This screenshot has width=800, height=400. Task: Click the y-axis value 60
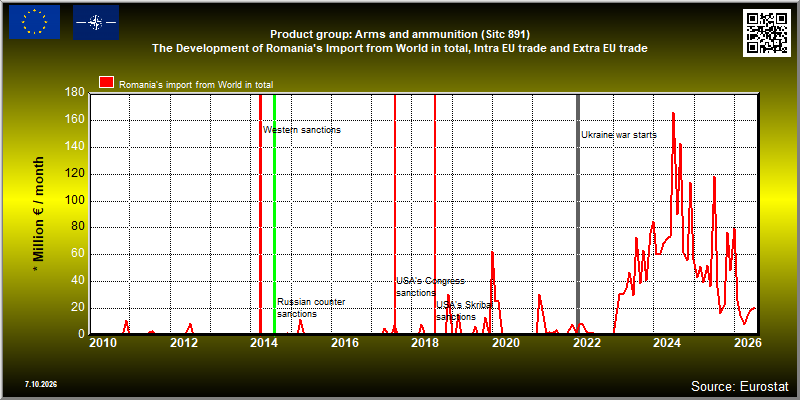coord(78,254)
